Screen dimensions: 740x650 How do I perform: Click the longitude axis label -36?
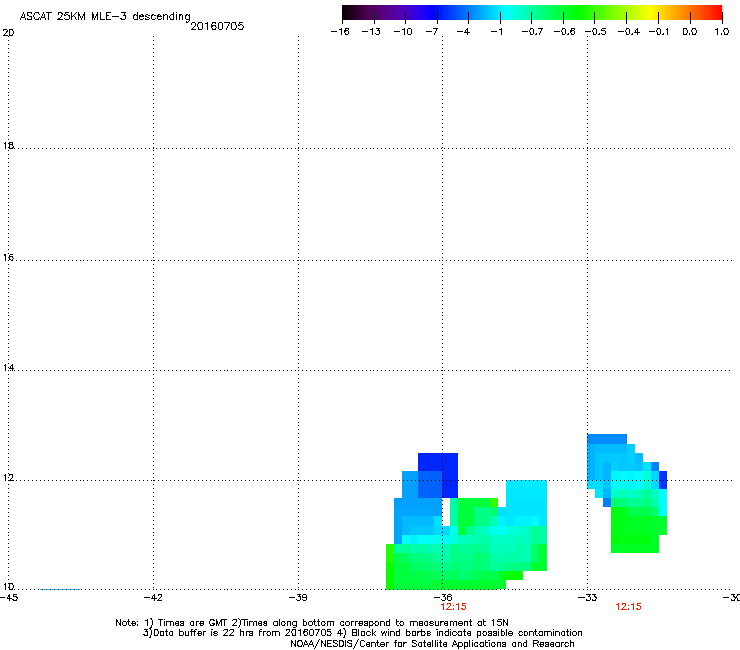point(443,598)
